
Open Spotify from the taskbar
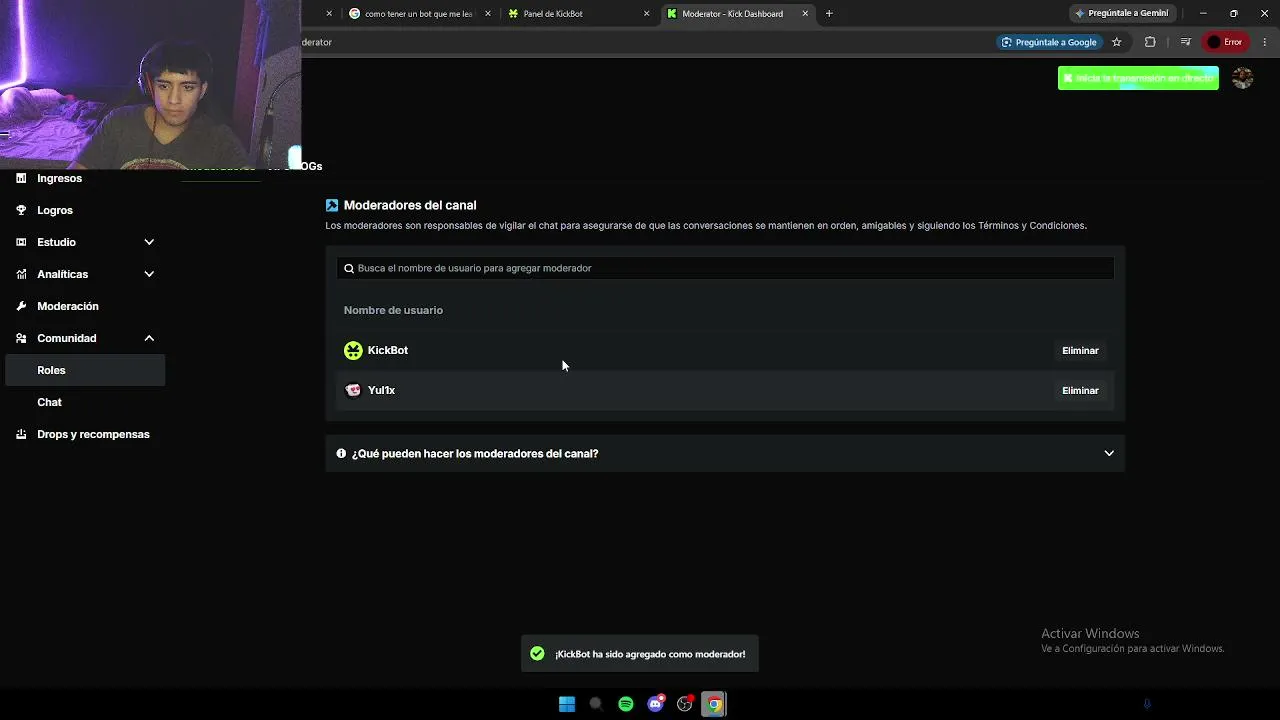click(626, 704)
